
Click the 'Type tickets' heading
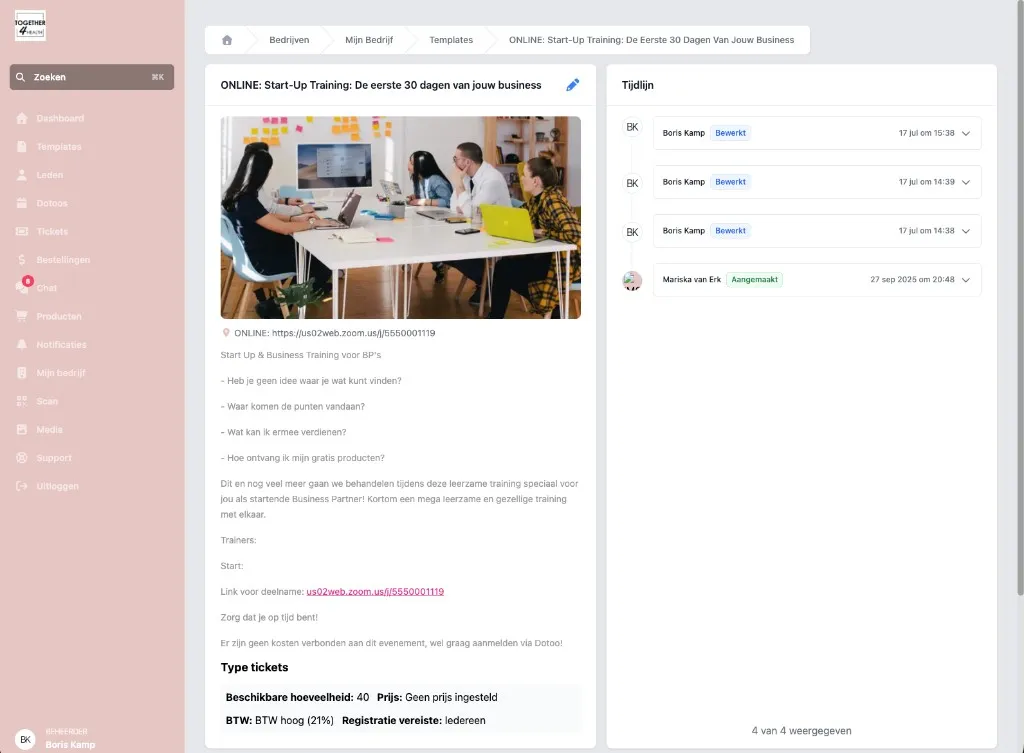click(x=254, y=667)
